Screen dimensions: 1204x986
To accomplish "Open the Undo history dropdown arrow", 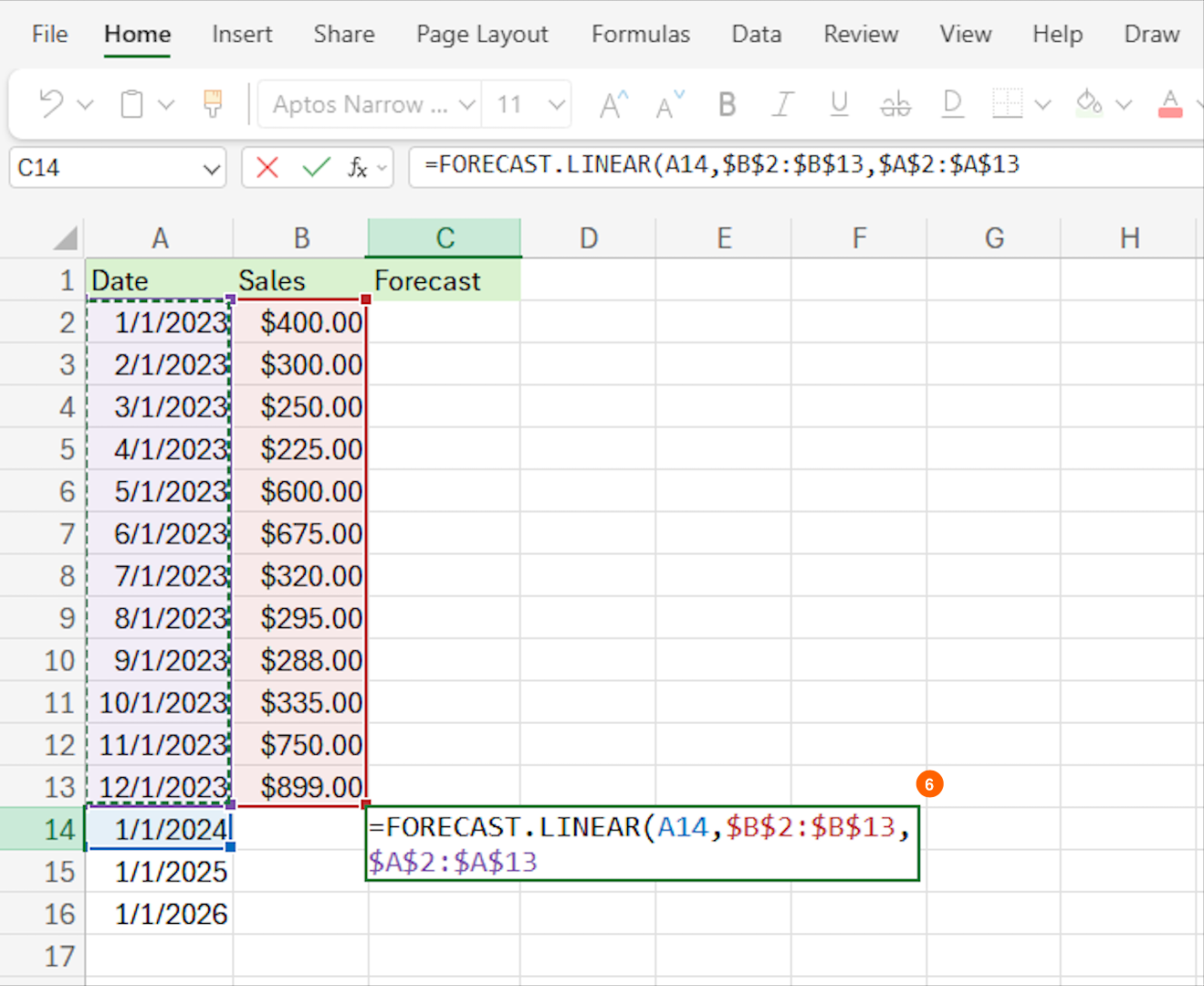I will (86, 105).
